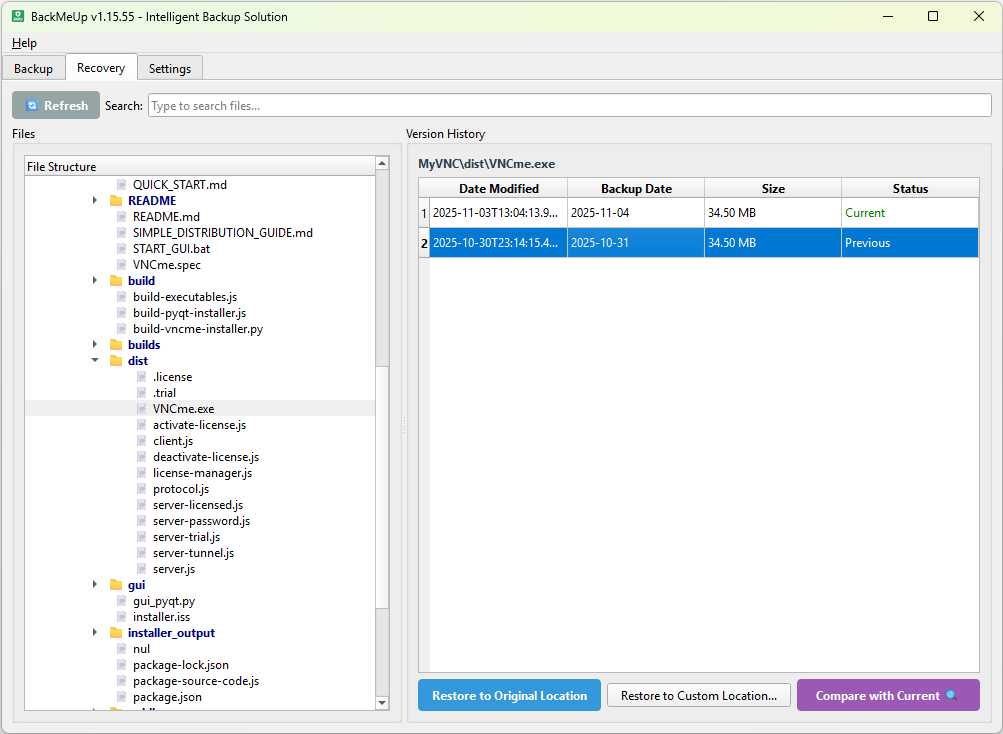Click the BackMeUp icon in the title bar
The image size is (1003, 734).
click(17, 16)
